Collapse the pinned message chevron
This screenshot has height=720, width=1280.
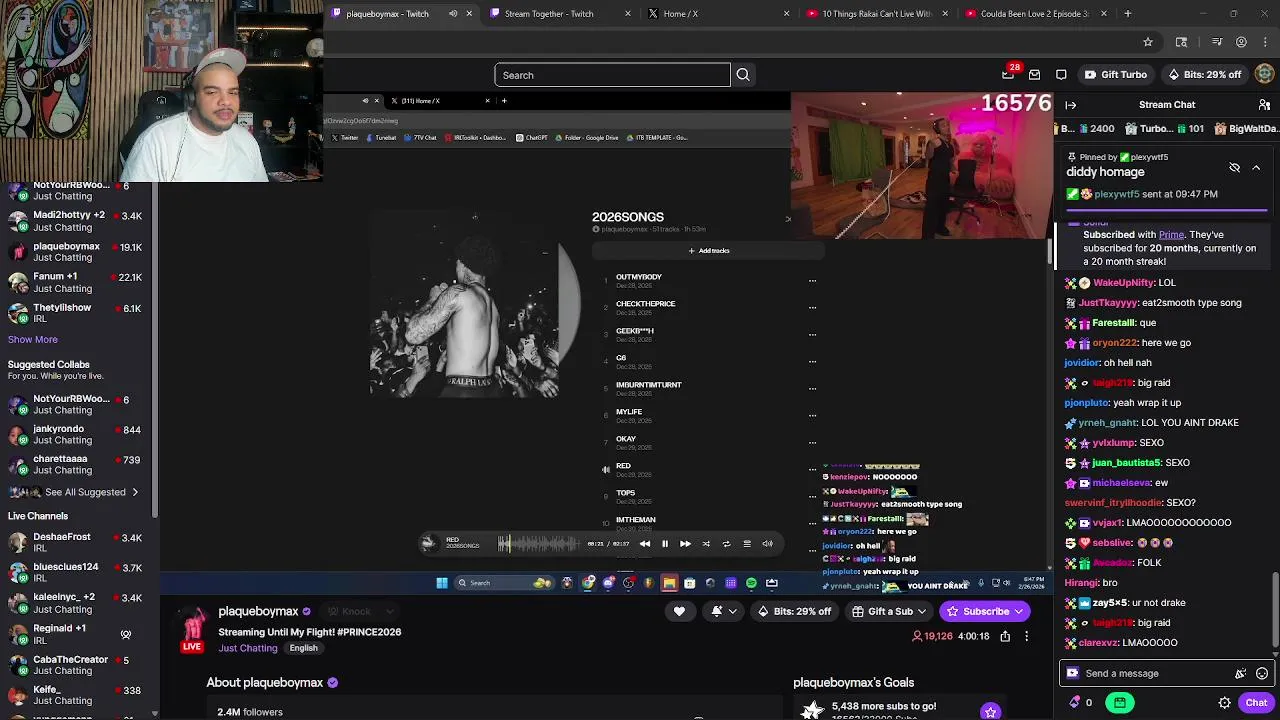1256,168
